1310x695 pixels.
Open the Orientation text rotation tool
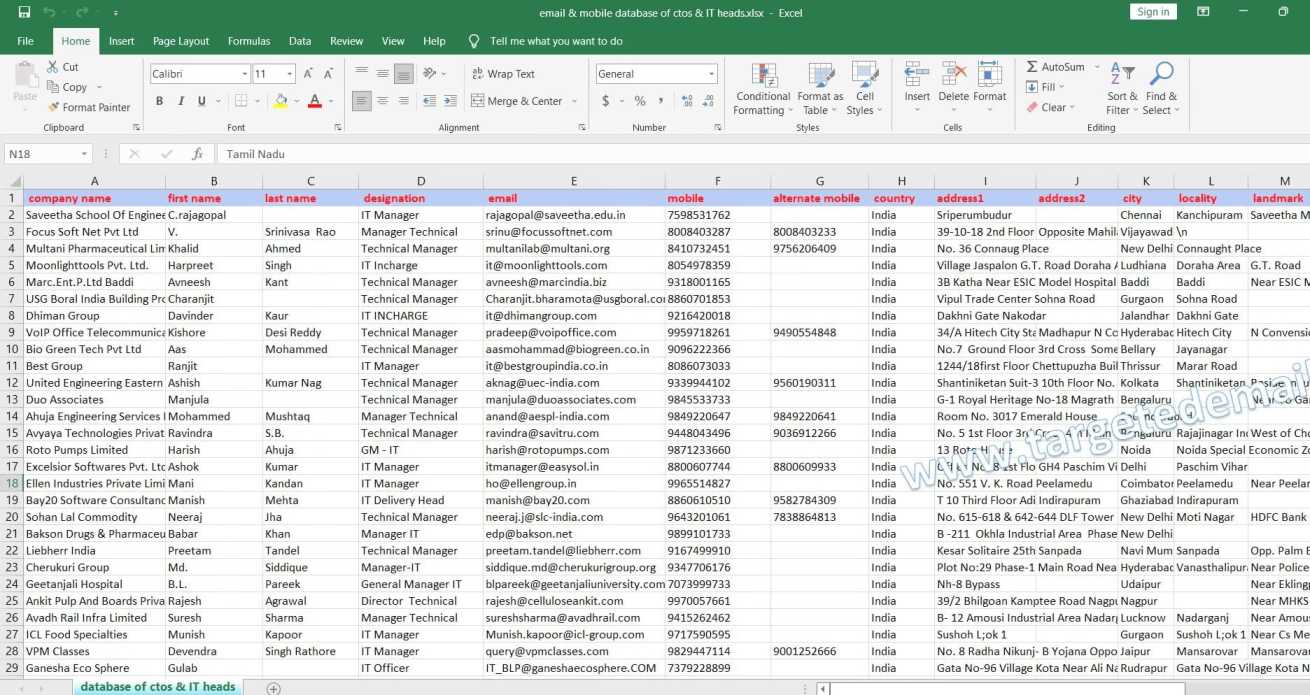coord(430,74)
